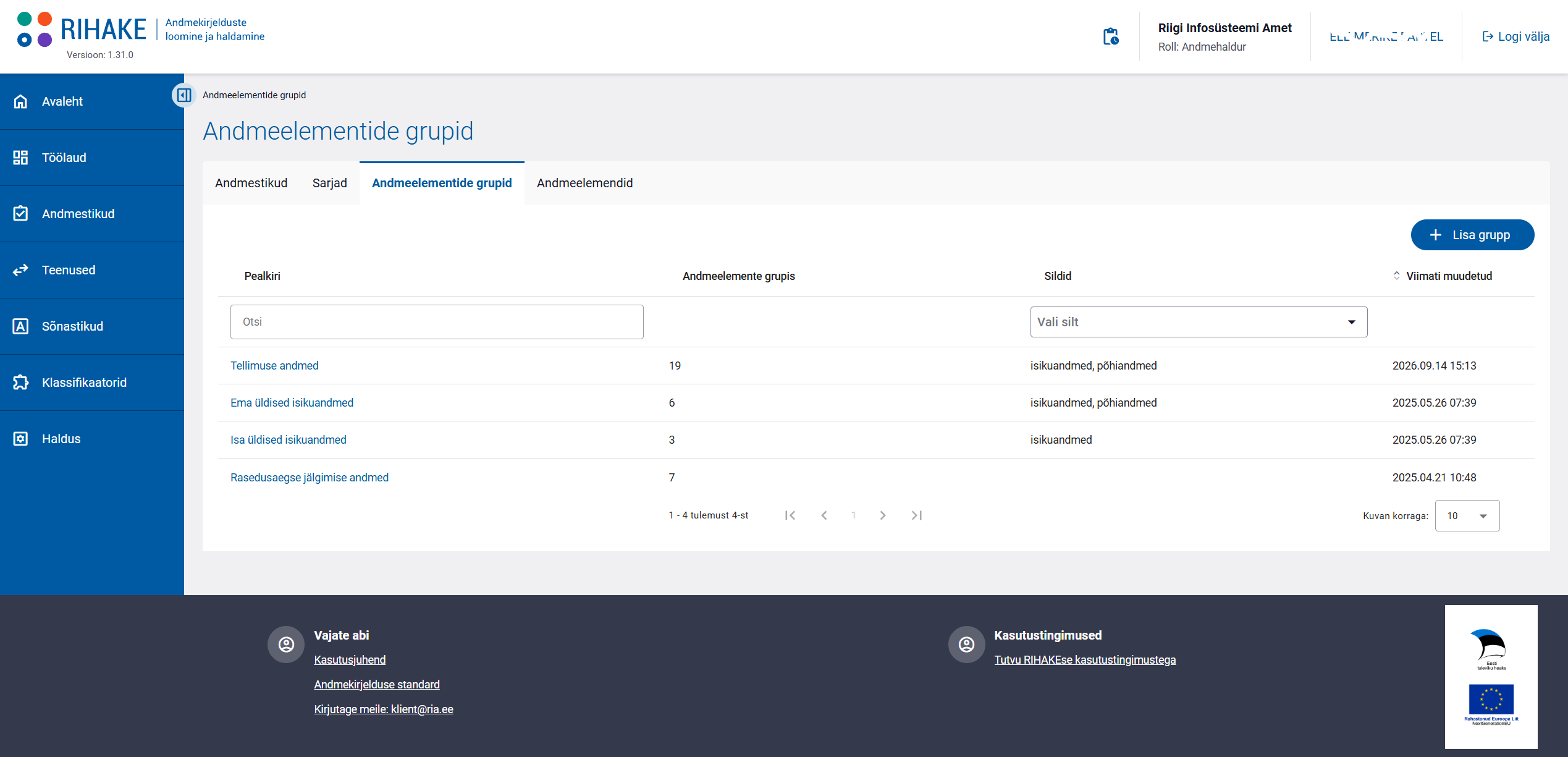Go to first page of results

[x=790, y=515]
